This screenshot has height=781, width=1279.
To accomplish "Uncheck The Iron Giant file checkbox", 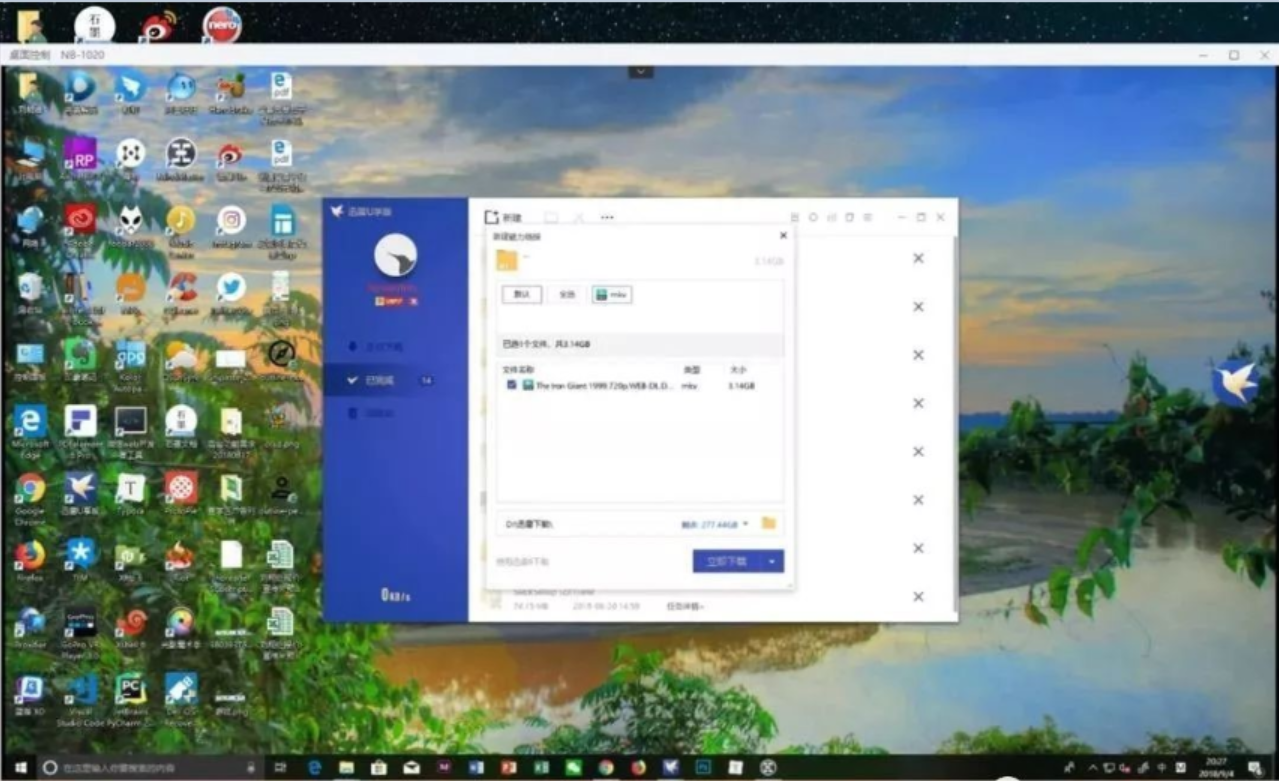I will tap(512, 385).
